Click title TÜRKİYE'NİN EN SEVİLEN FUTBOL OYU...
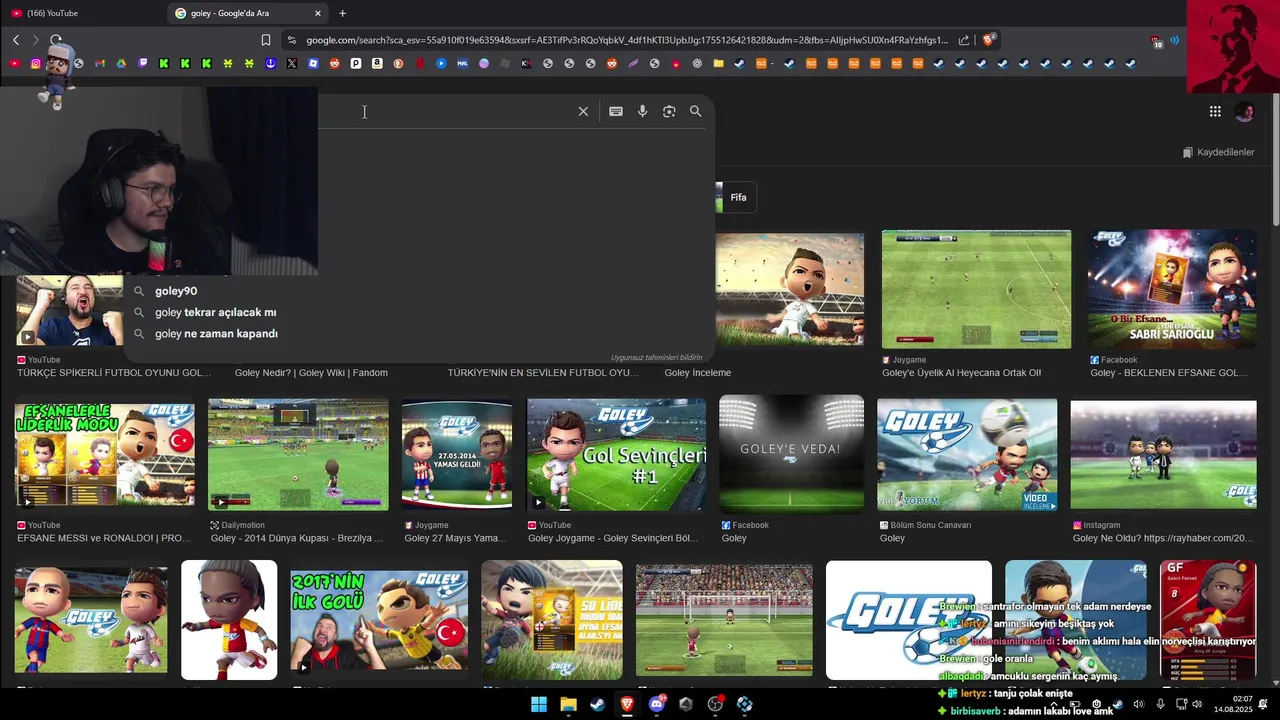1280x720 pixels. pos(543,373)
